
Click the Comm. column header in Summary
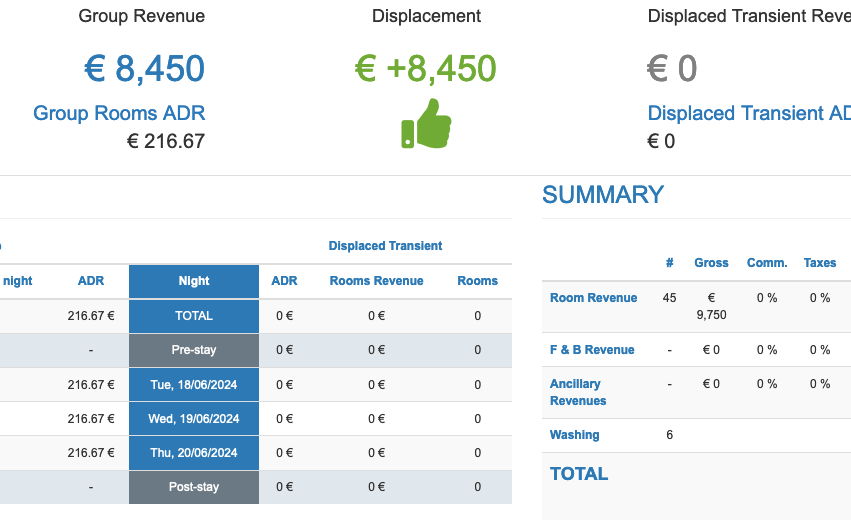click(x=767, y=263)
